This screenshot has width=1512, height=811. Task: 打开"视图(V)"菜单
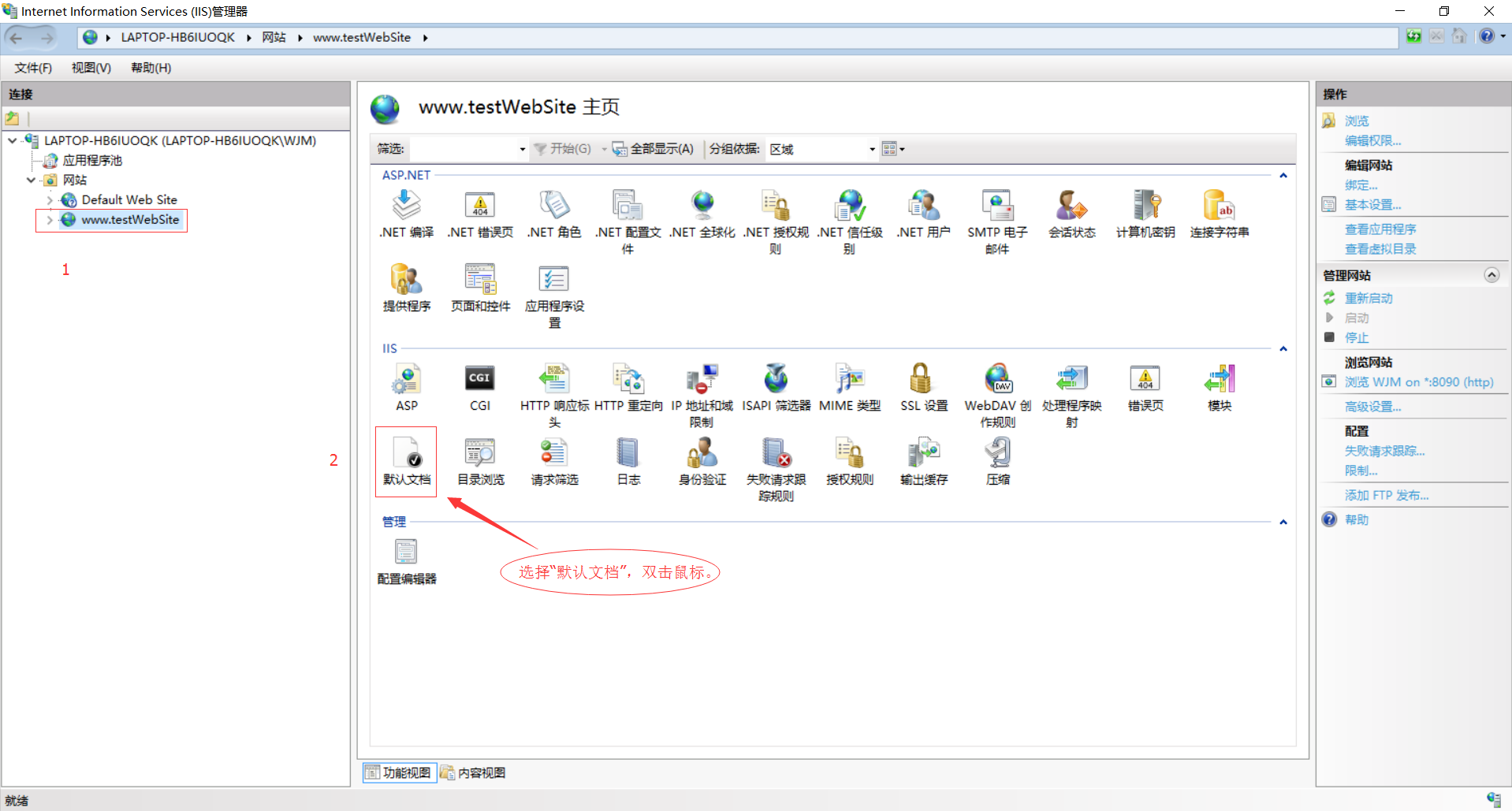89,68
